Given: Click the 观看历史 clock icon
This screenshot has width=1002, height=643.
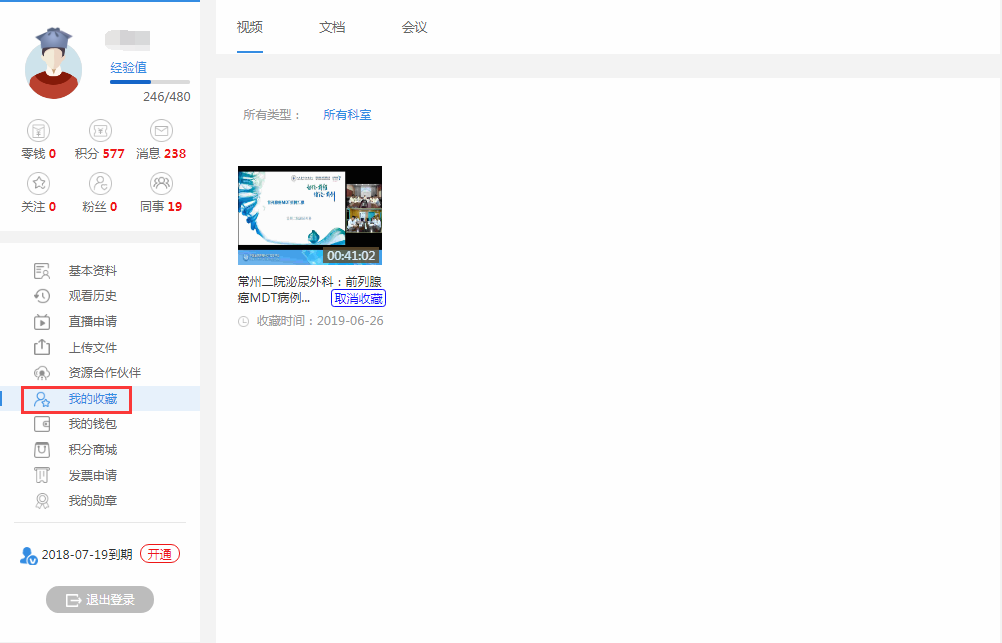Looking at the screenshot, I should coord(42,296).
